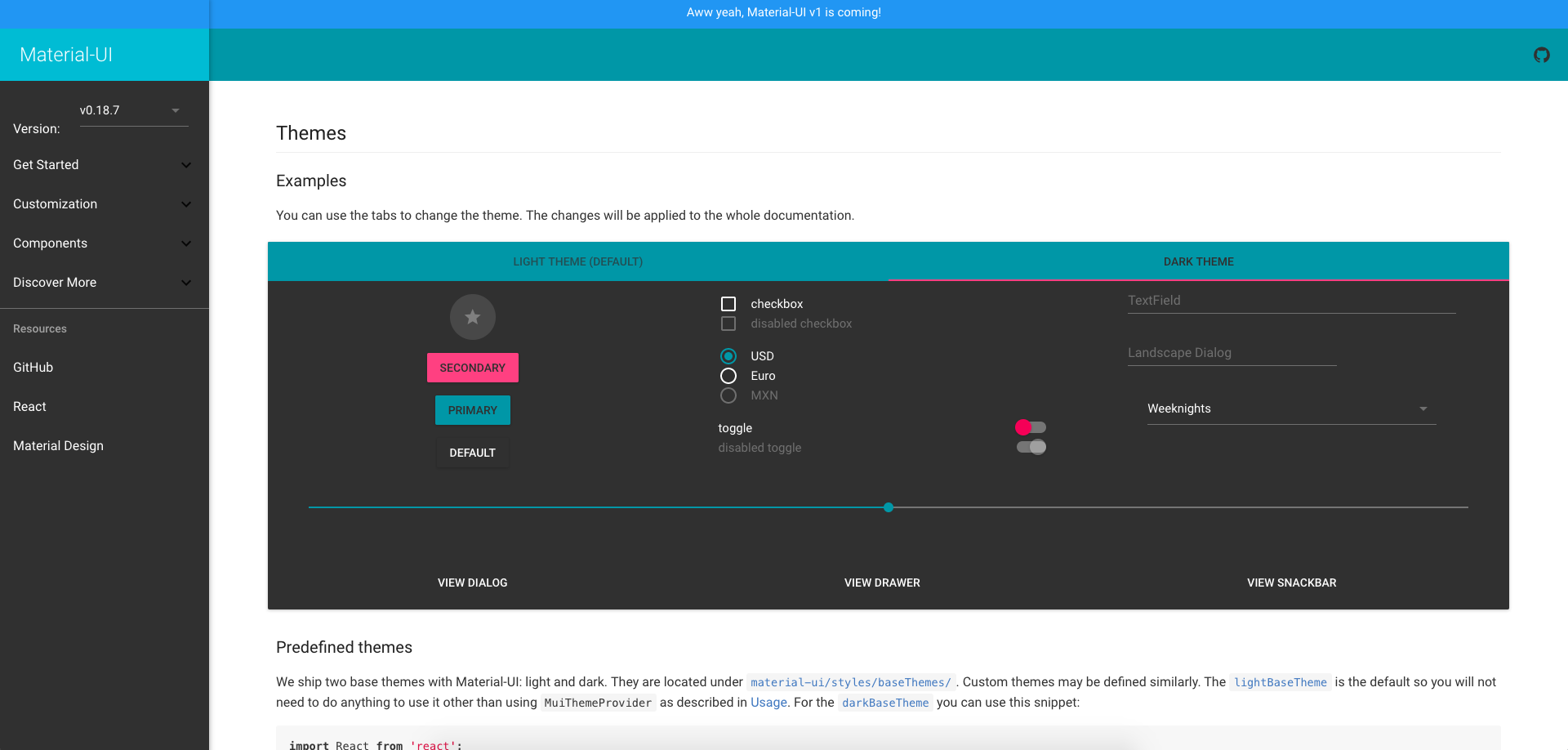Click the lightBaseTheme code text
The height and width of the screenshot is (750, 1568).
click(x=1281, y=682)
